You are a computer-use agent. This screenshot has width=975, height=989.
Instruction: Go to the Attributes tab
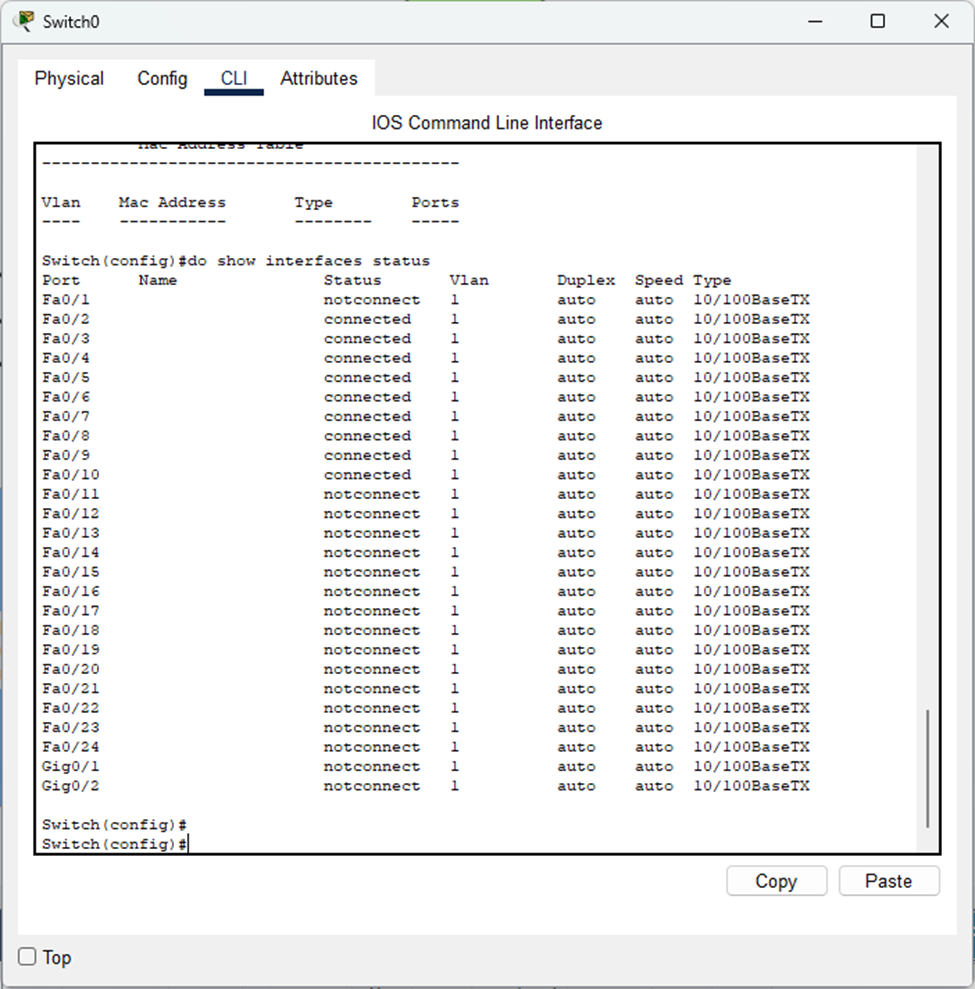319,78
